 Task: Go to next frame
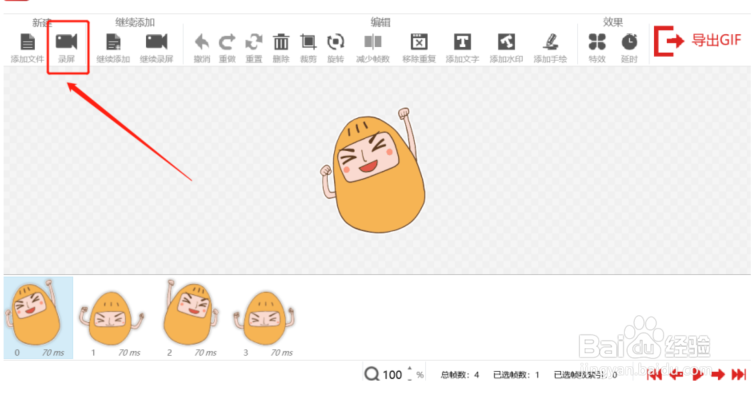(718, 374)
